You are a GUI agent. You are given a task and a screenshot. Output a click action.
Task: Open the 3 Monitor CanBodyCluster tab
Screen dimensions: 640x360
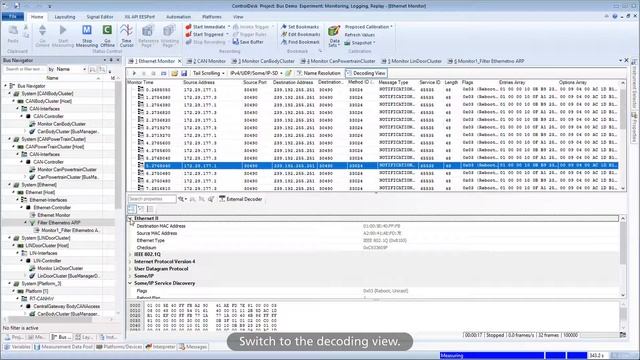pos(263,61)
